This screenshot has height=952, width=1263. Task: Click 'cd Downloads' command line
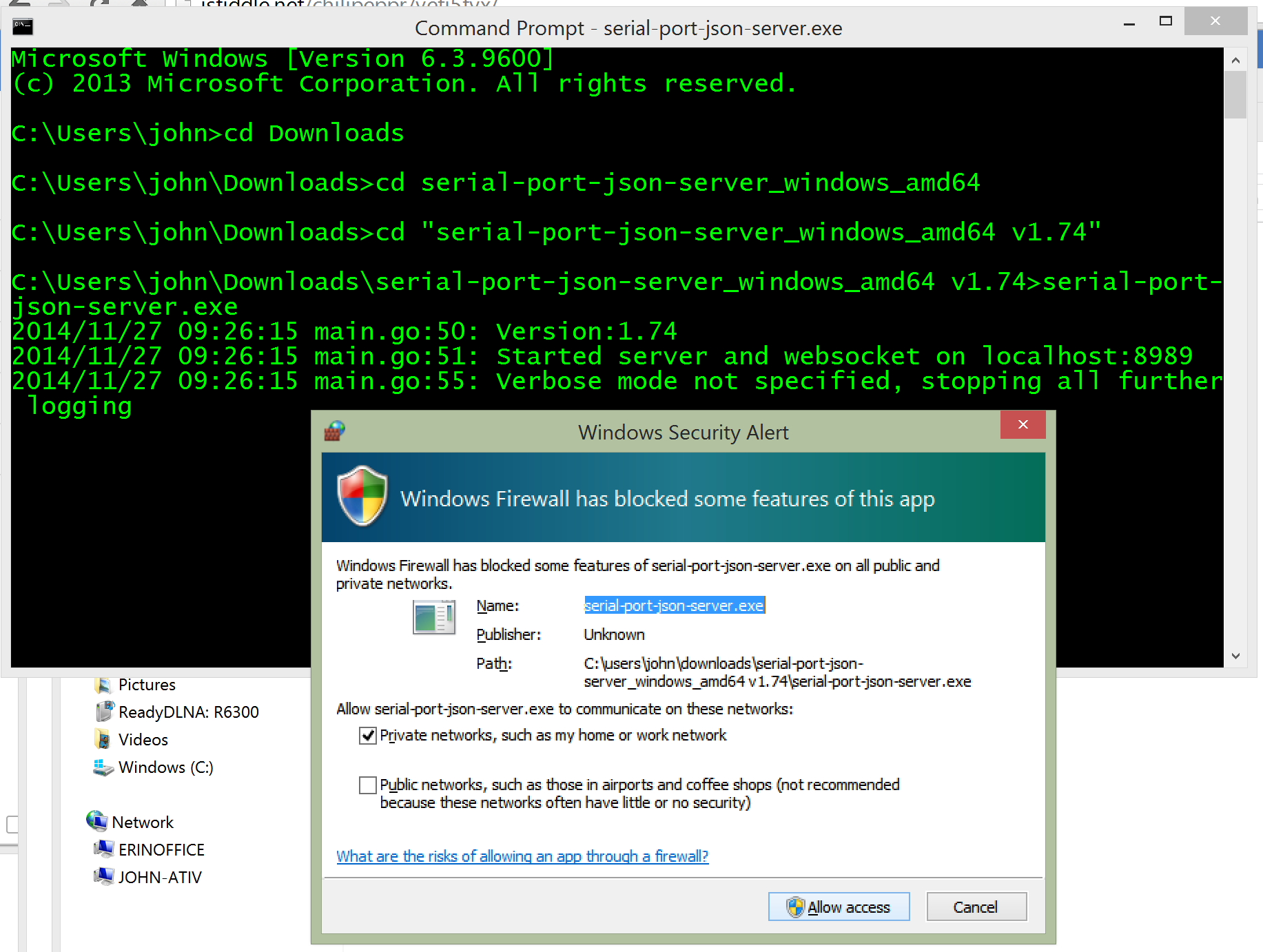click(207, 133)
